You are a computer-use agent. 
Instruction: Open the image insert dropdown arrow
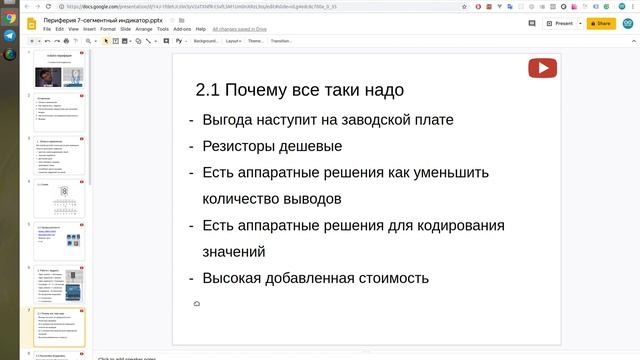click(x=130, y=41)
